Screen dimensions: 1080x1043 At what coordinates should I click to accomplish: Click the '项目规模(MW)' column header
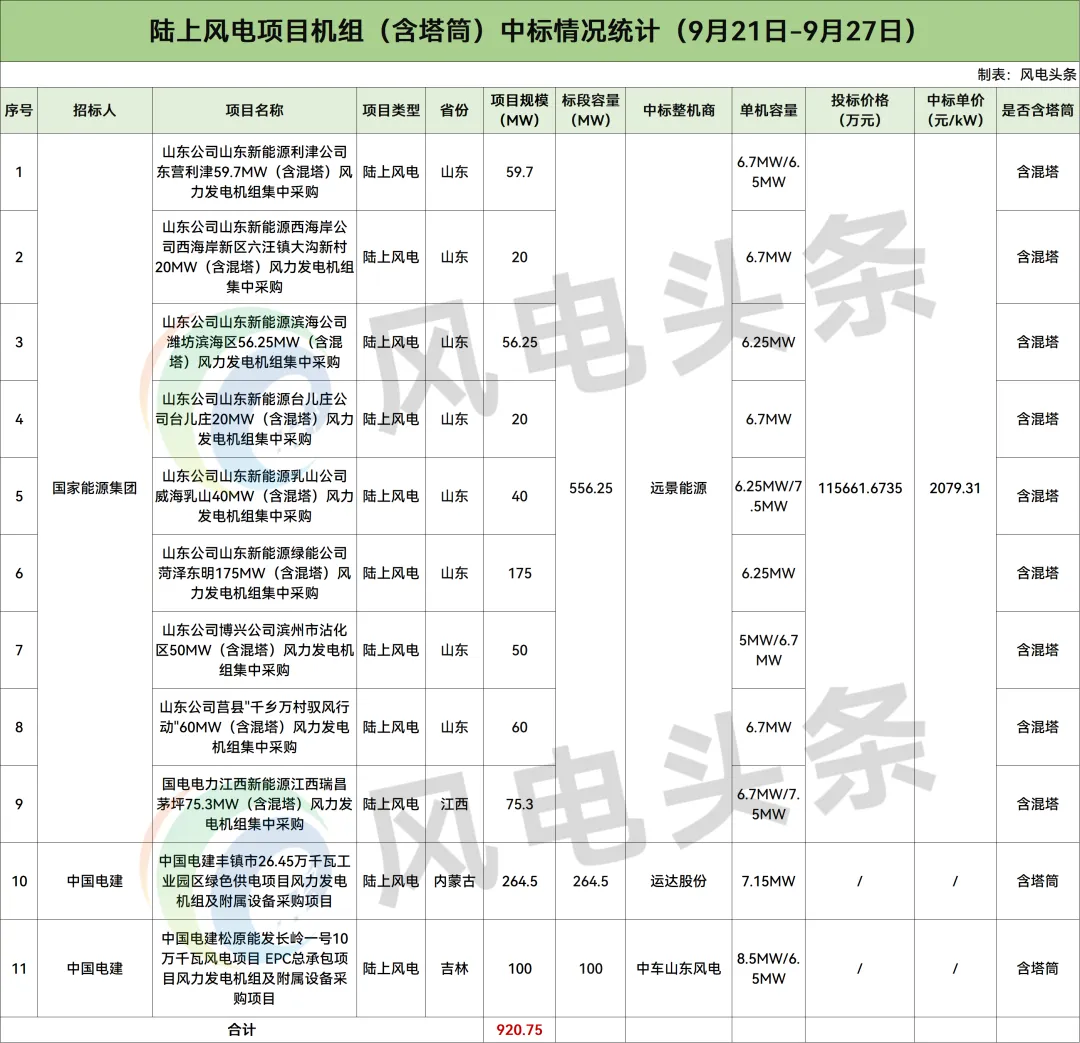pos(519,110)
